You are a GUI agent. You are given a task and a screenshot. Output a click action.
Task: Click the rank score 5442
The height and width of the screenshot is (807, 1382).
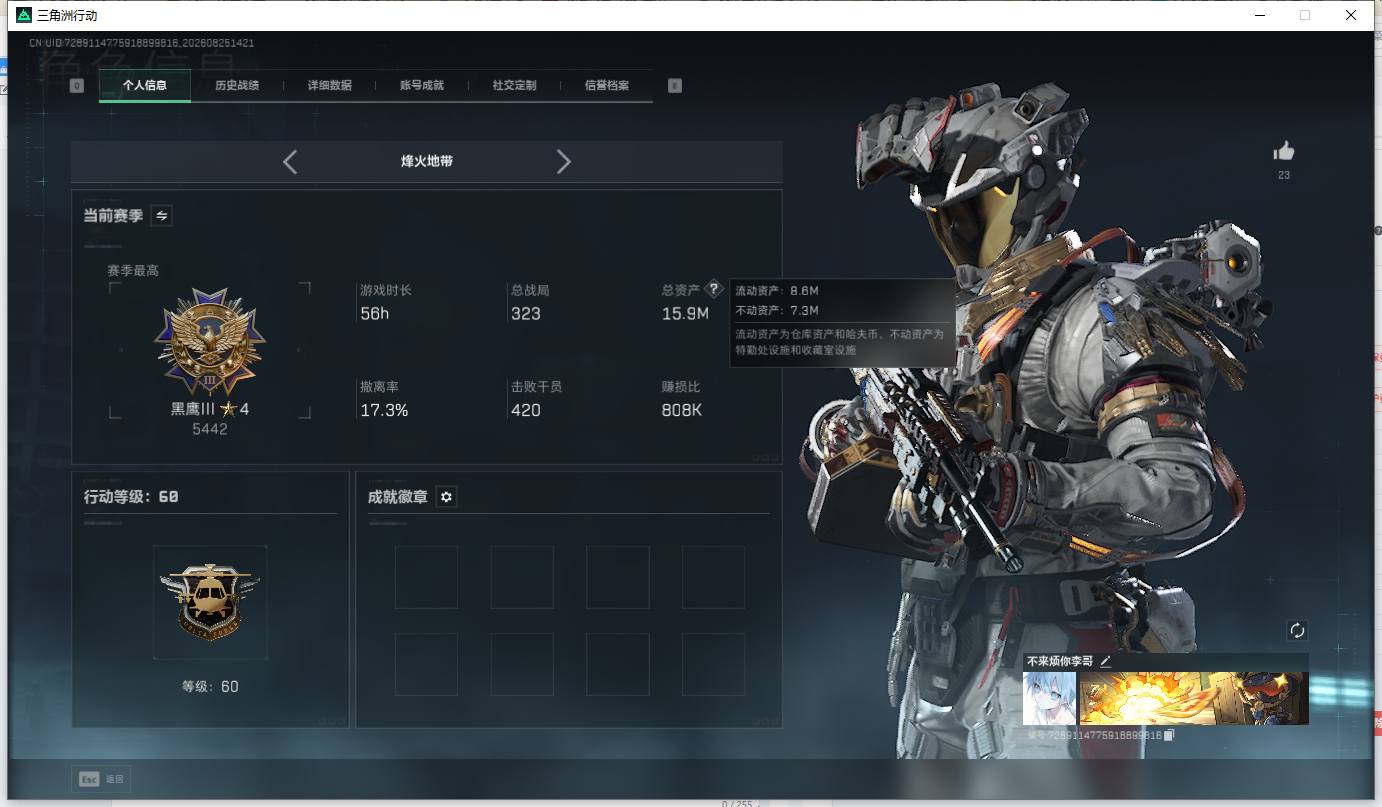[210, 429]
